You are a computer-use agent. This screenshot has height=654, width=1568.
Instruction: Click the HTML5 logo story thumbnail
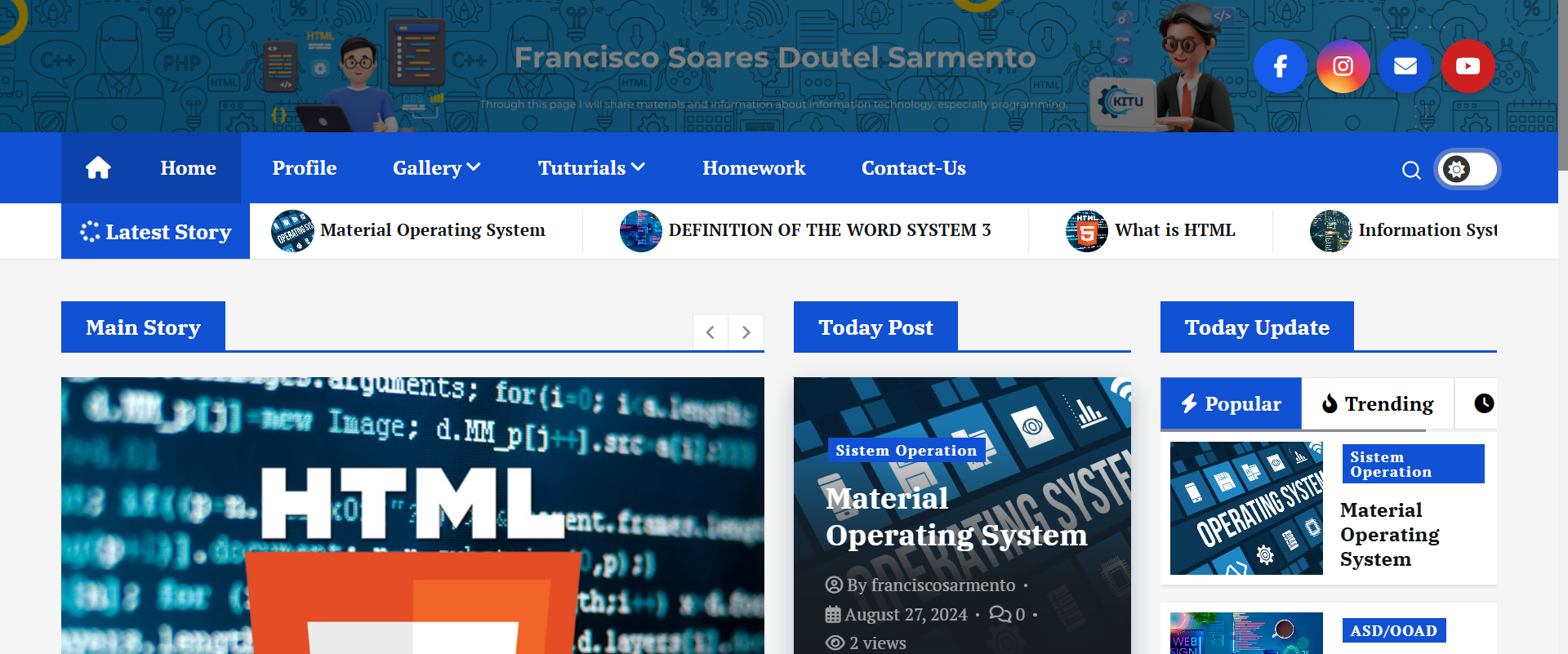pyautogui.click(x=1086, y=231)
